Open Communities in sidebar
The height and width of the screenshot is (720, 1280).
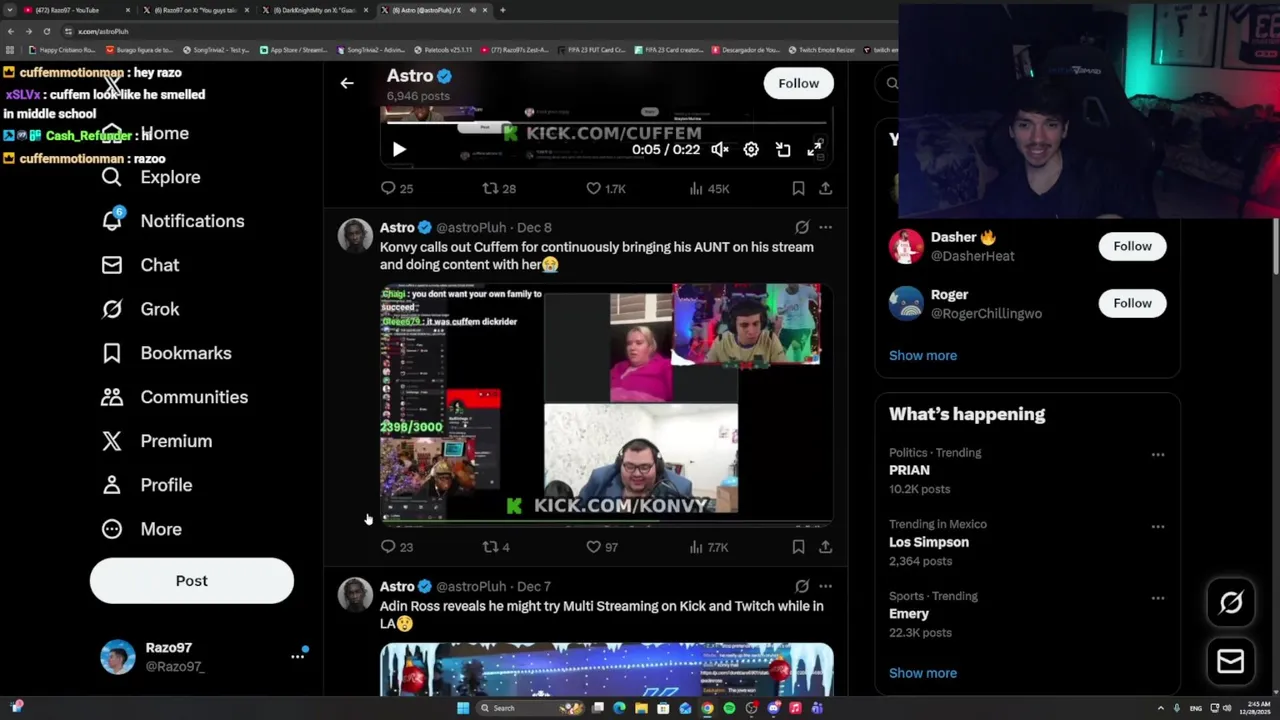[174, 397]
